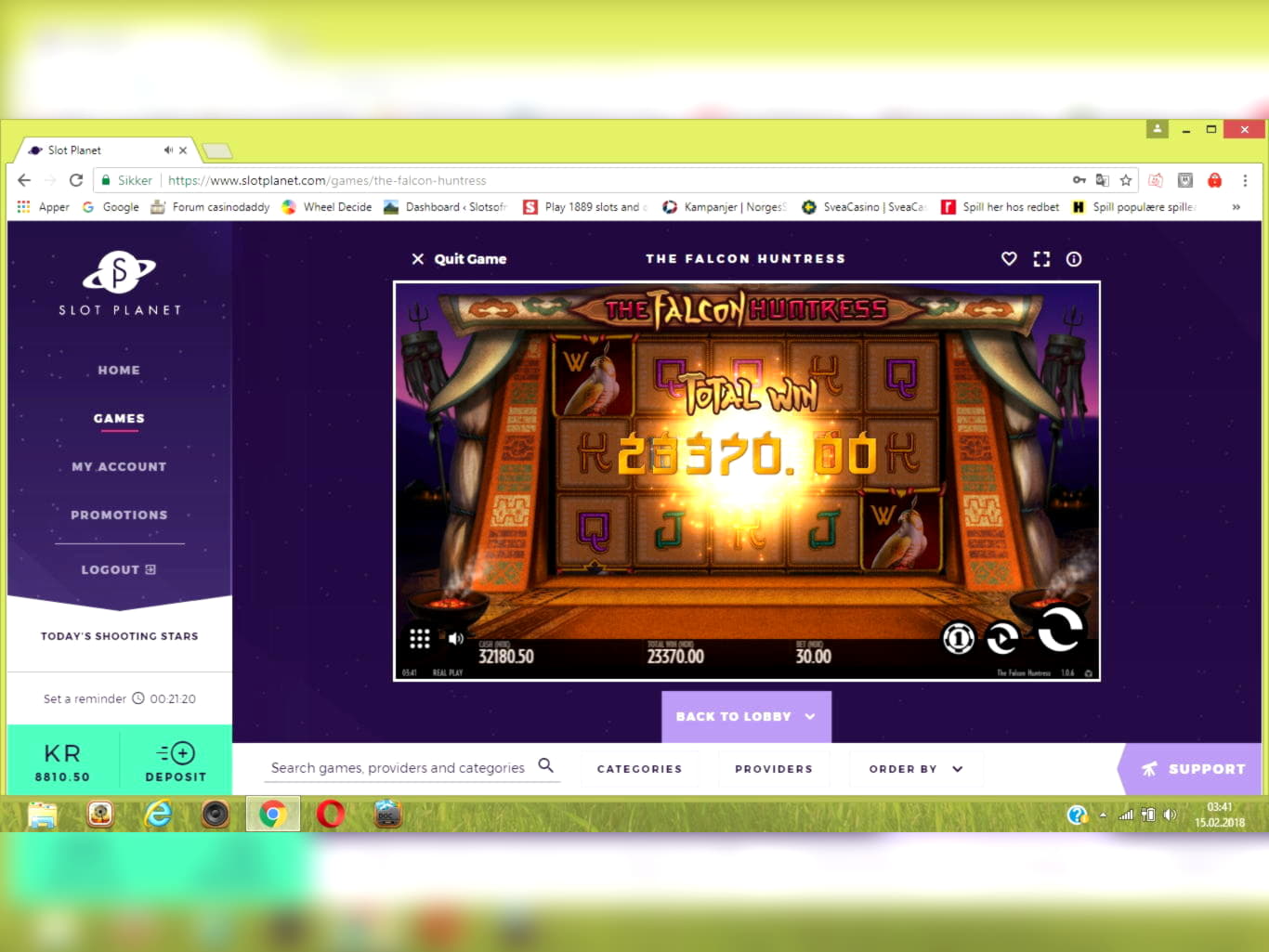The width and height of the screenshot is (1269, 952).
Task: Switch to Chrome in taskbar
Action: (272, 815)
